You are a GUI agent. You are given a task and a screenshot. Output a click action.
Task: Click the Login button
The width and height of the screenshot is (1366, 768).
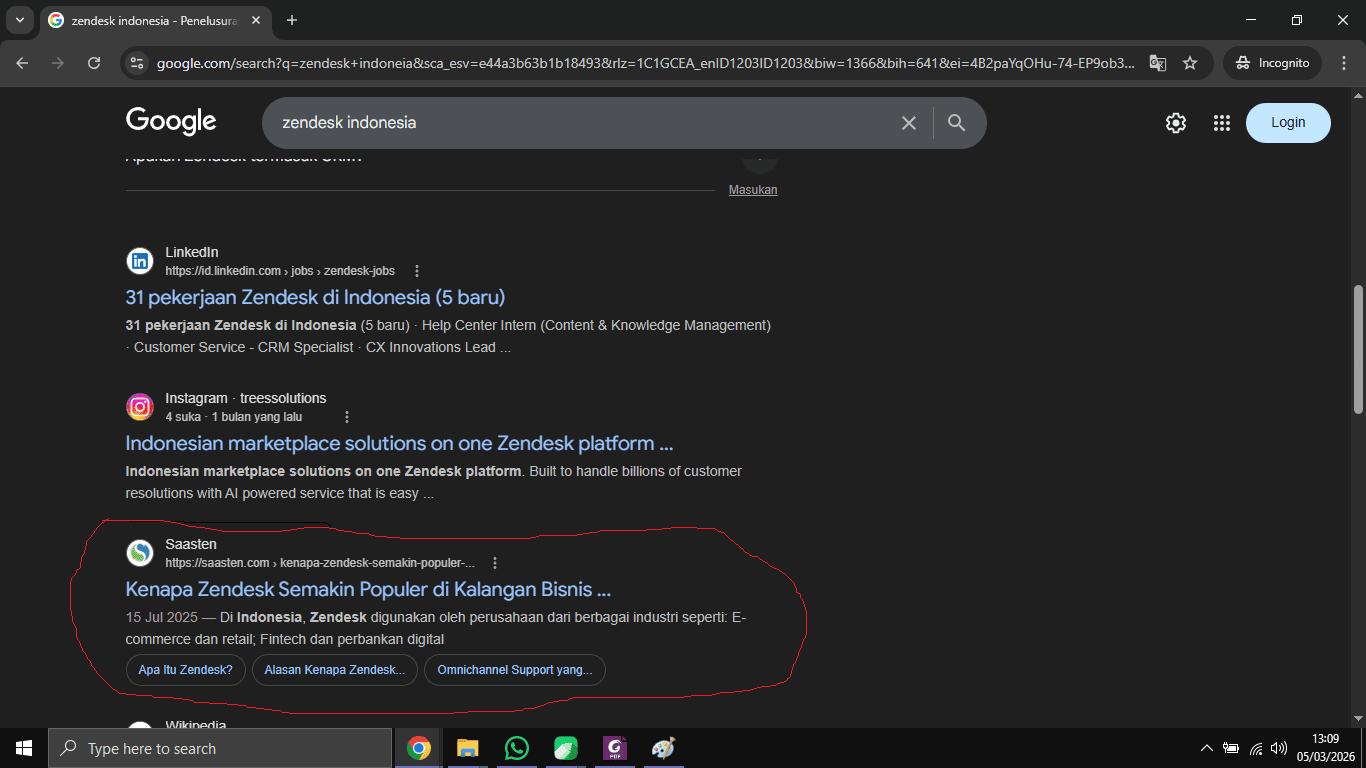click(x=1288, y=122)
